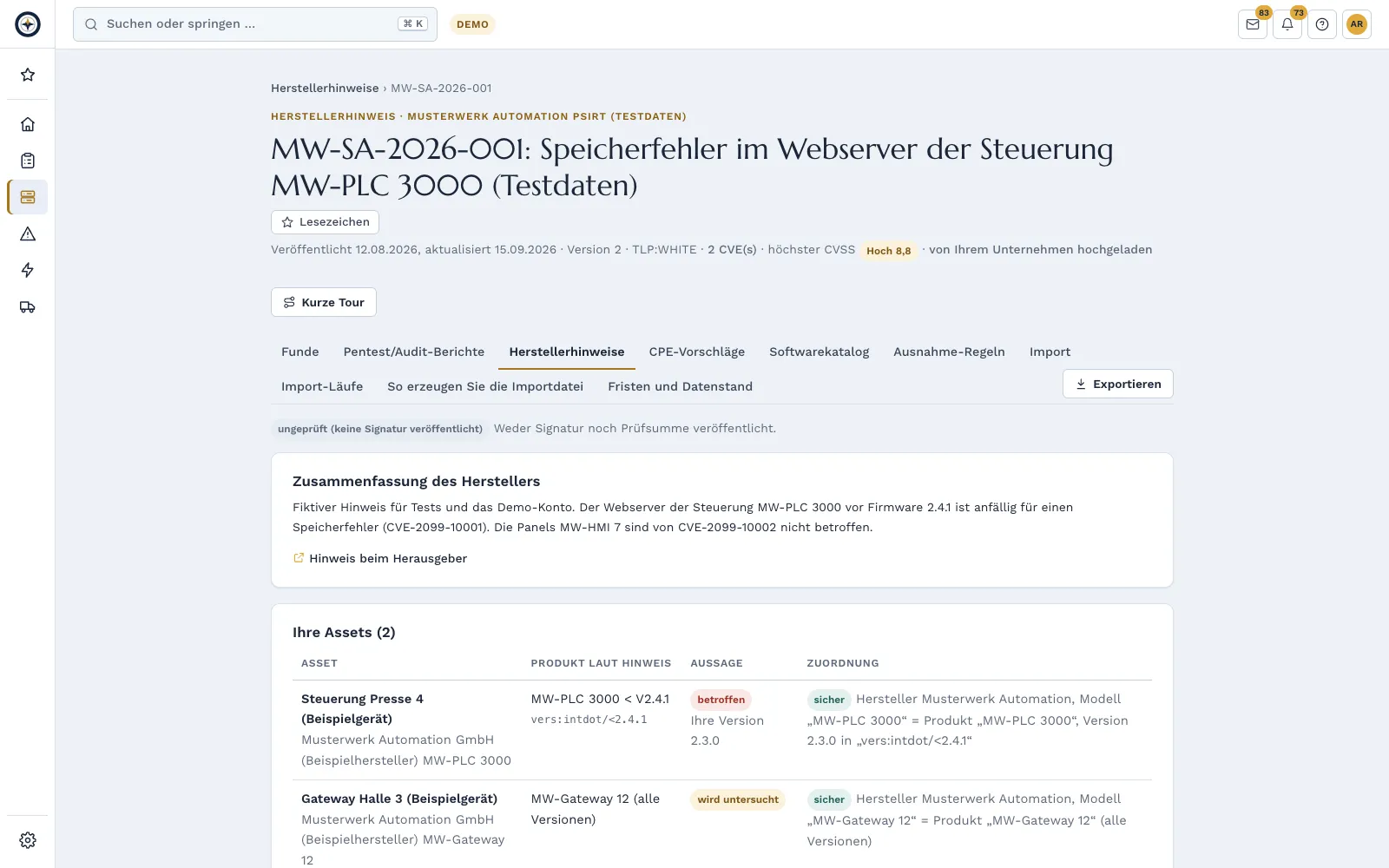Screen dimensions: 1389x868
Task: Open the mail inbox icon
Action: [x=1253, y=24]
